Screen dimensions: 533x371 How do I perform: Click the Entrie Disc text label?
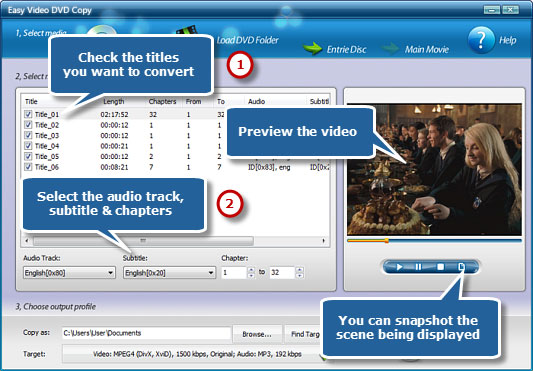pyautogui.click(x=346, y=50)
